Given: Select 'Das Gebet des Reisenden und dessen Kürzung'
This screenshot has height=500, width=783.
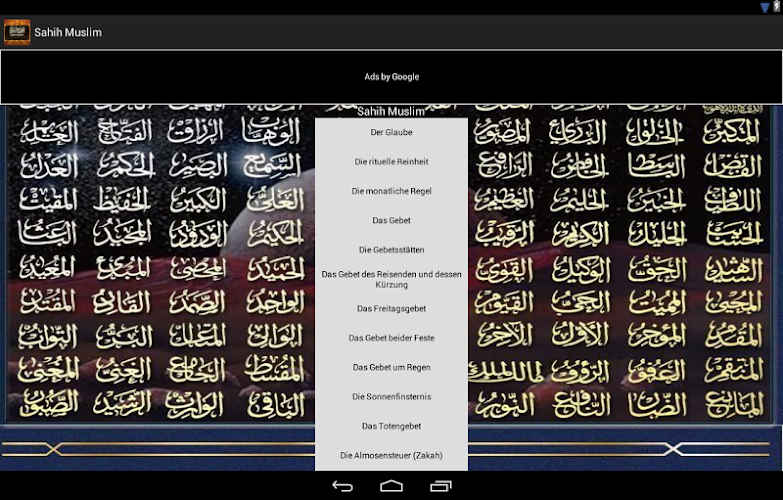Looking at the screenshot, I should (392, 279).
